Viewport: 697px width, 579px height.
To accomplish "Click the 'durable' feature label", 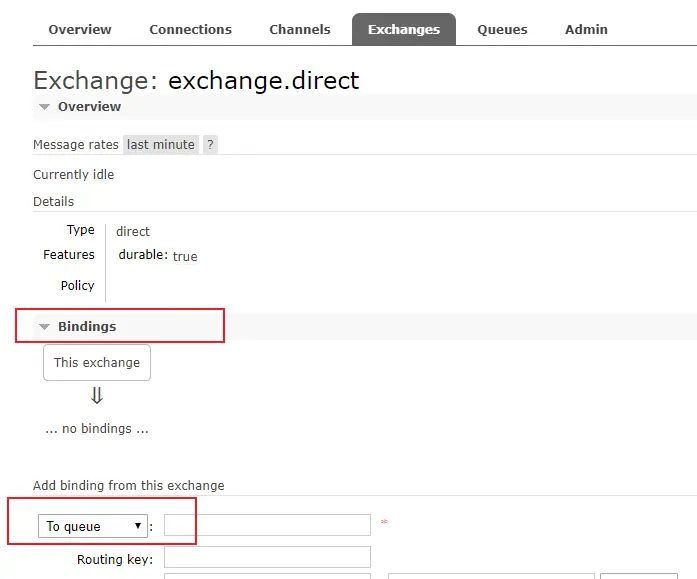I will [142, 255].
